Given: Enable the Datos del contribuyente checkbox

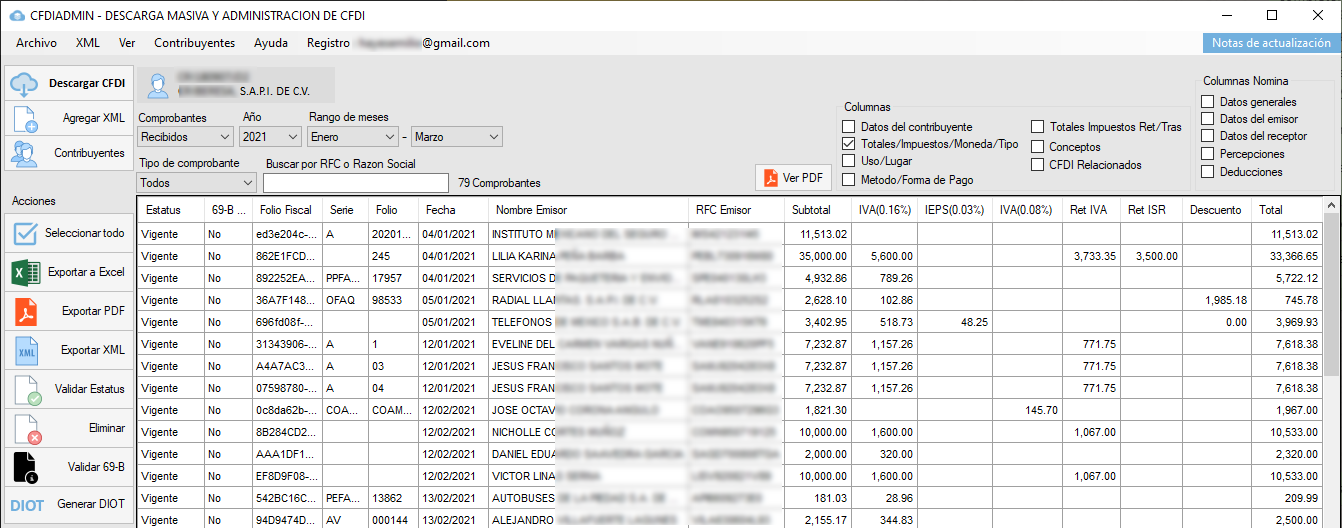Looking at the screenshot, I should point(849,127).
